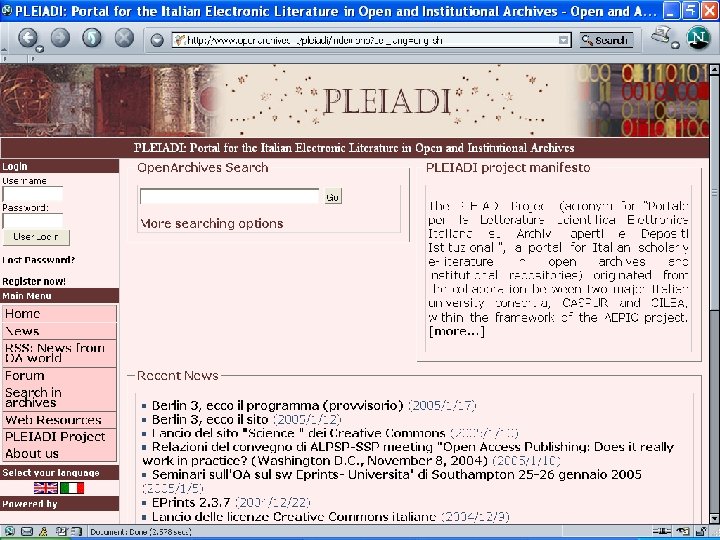Click the toolbar Search button

(606, 40)
